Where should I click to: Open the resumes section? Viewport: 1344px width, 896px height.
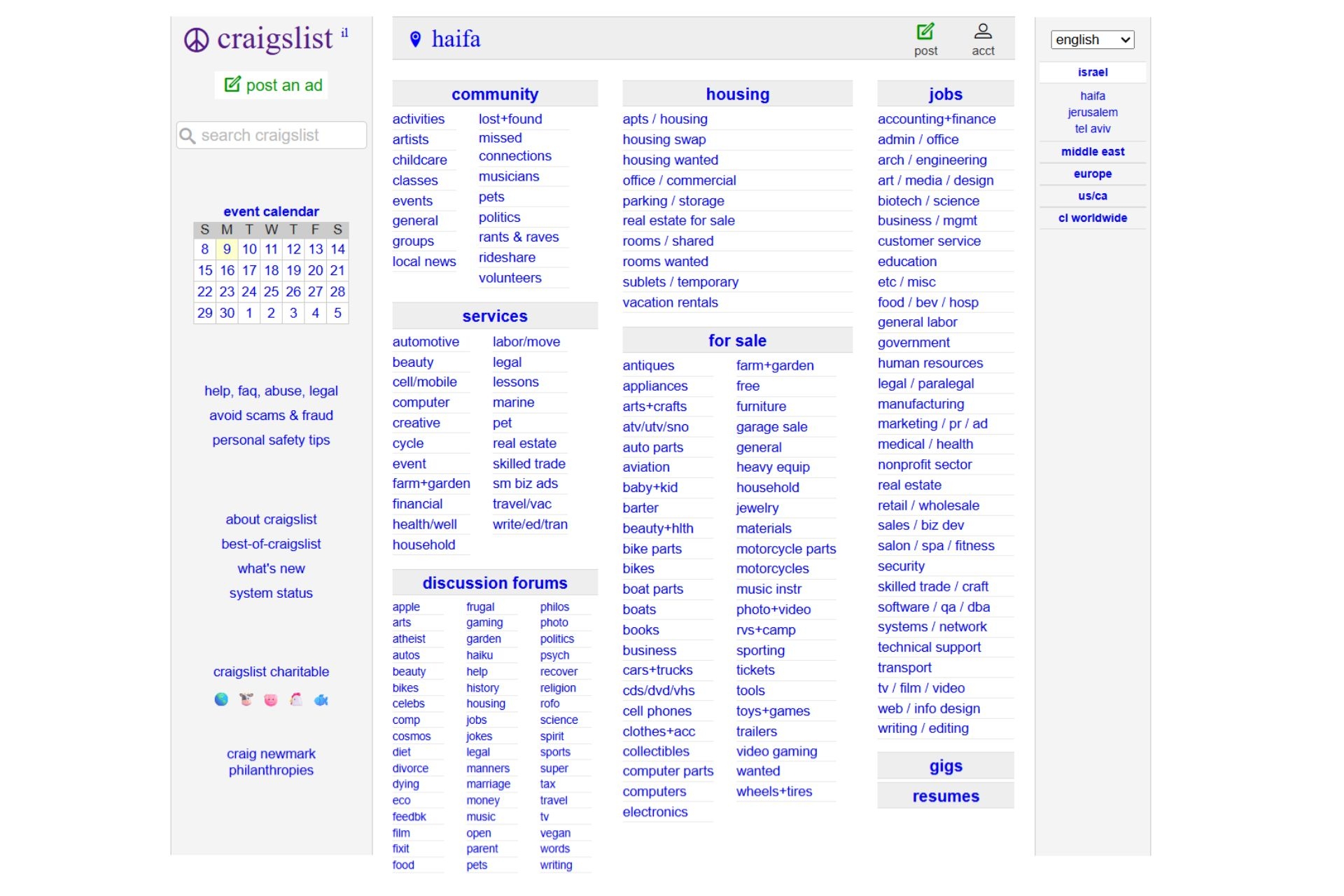click(x=945, y=796)
